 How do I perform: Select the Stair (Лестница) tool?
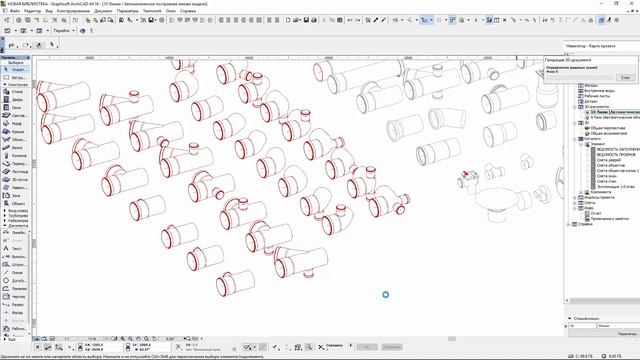click(x=15, y=171)
